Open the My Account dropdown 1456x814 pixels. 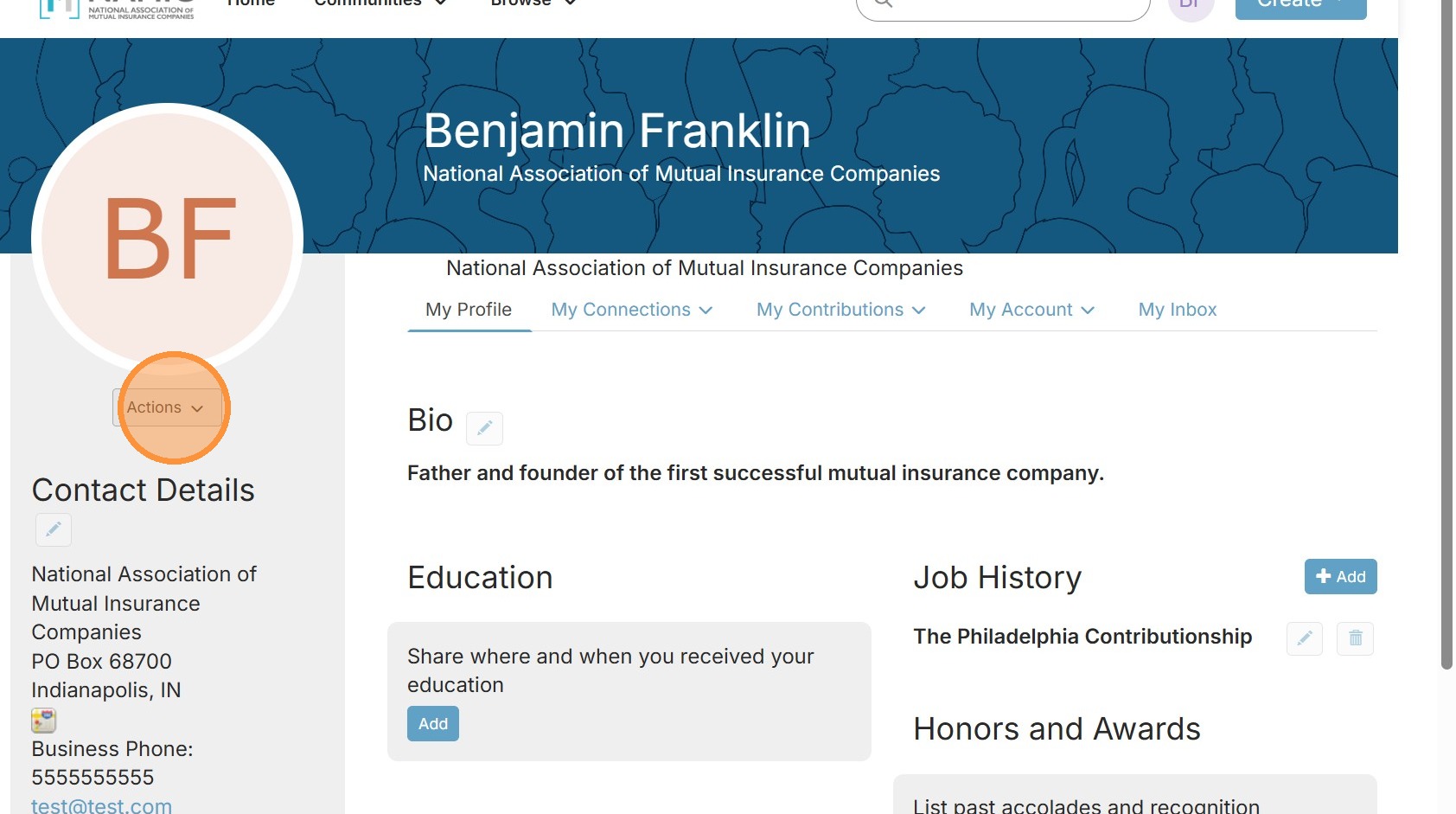(1031, 310)
